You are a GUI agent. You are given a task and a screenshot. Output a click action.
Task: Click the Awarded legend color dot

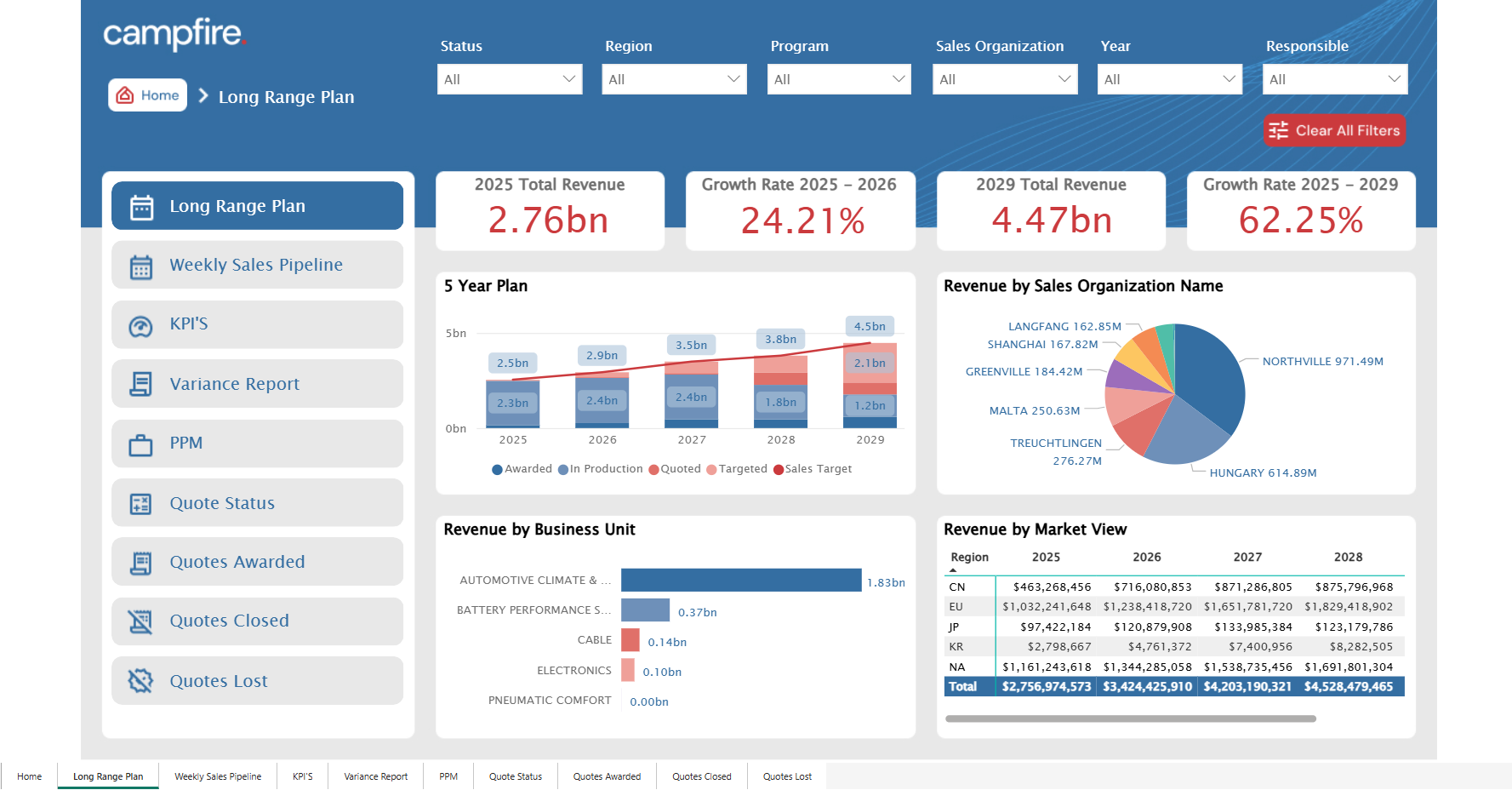pos(497,469)
